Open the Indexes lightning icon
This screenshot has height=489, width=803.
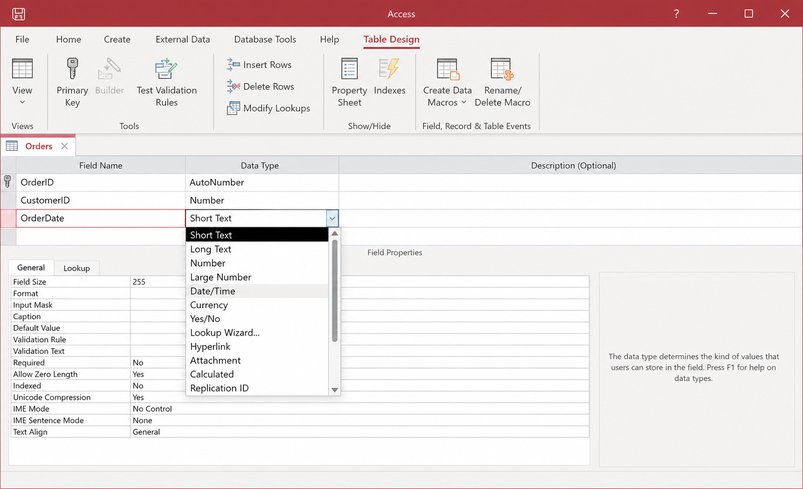pyautogui.click(x=389, y=68)
